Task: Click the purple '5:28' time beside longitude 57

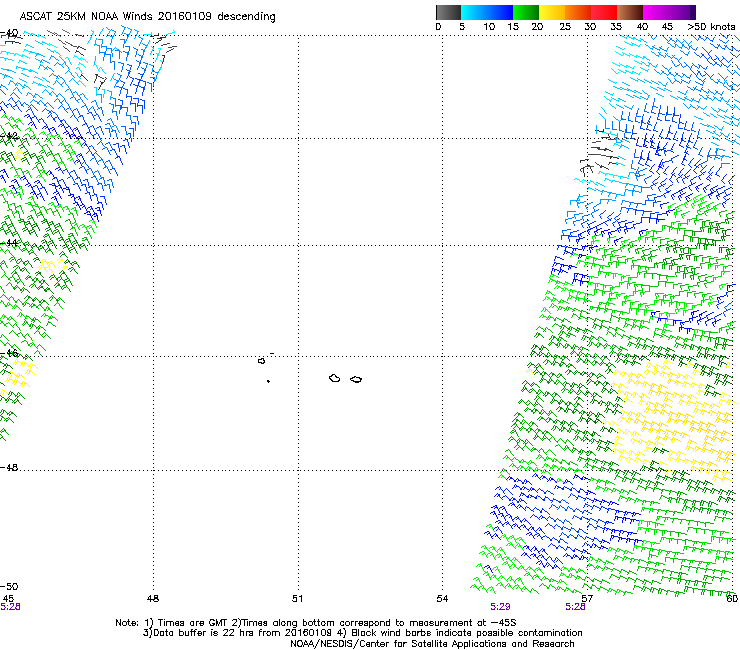Action: pos(575,607)
